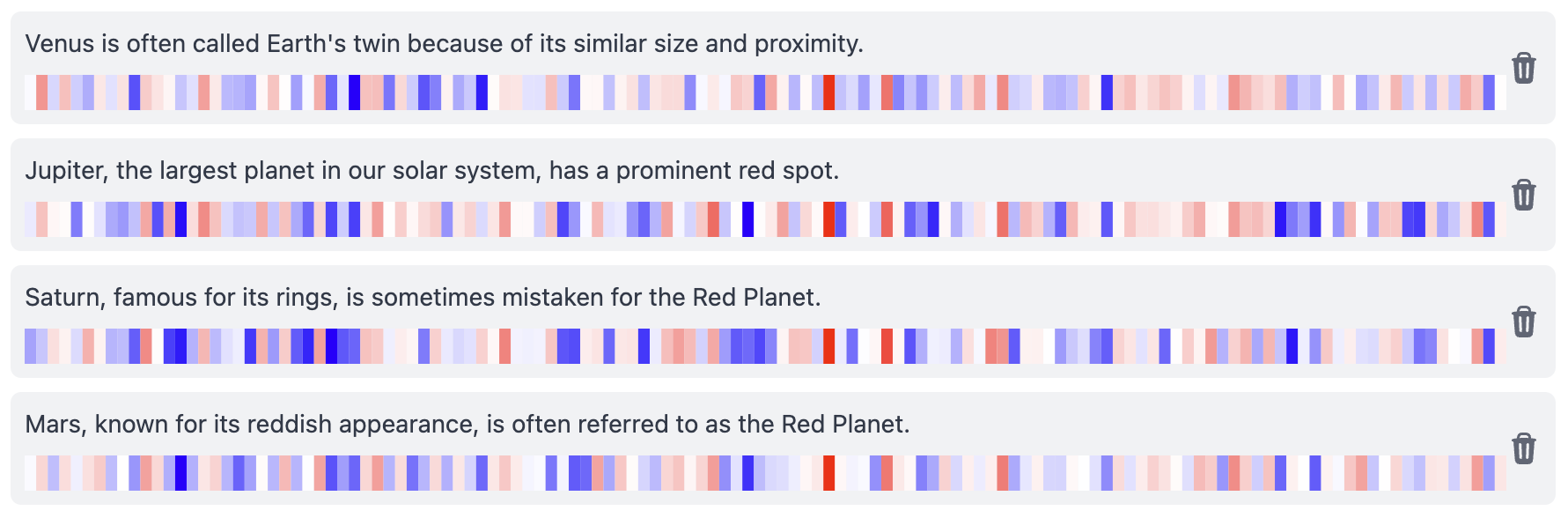The height and width of the screenshot is (518, 1568).
Task: Remove the Mars sentence with trash icon
Action: click(x=1524, y=448)
